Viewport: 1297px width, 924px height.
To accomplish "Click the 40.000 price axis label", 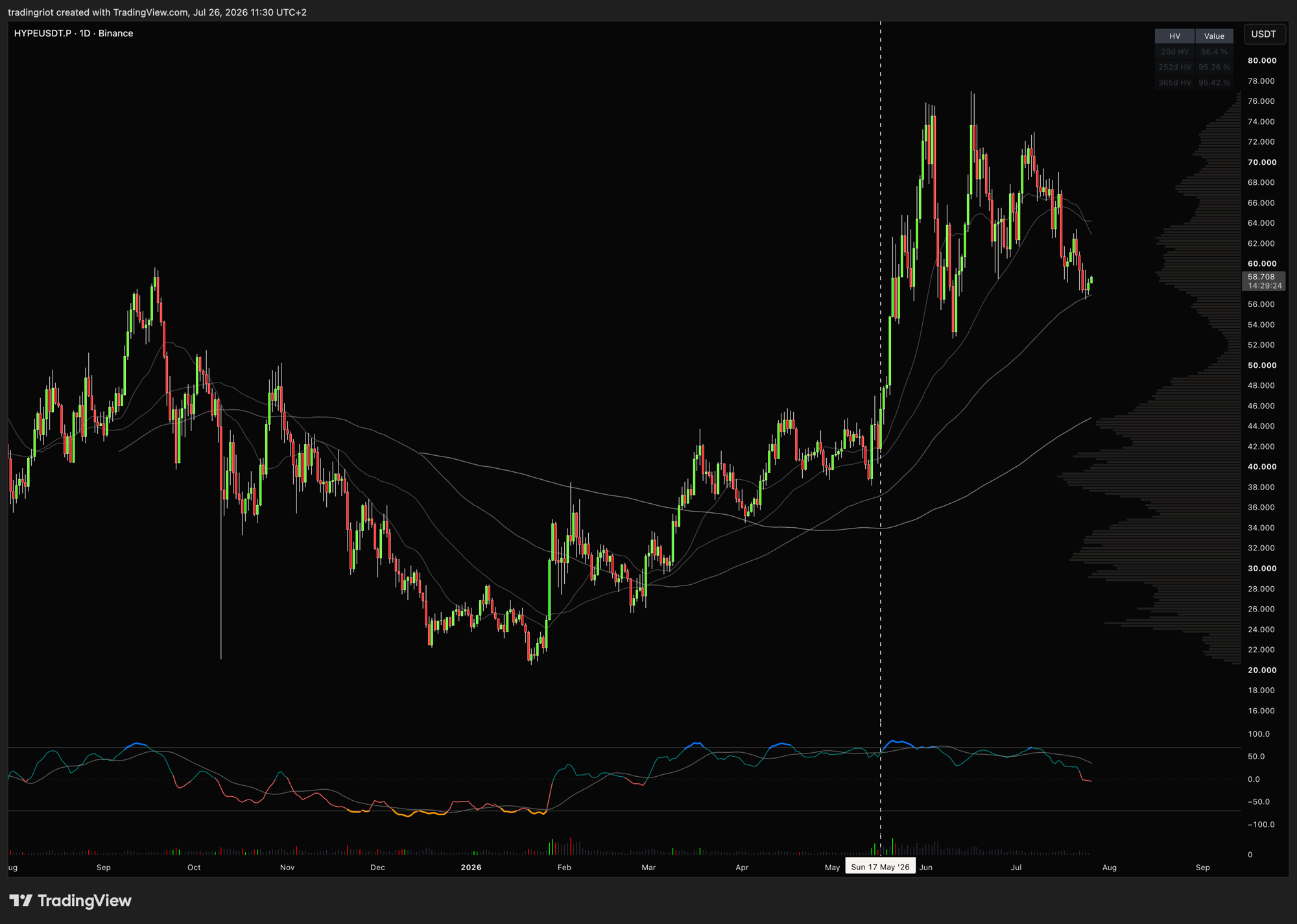I will click(1262, 467).
